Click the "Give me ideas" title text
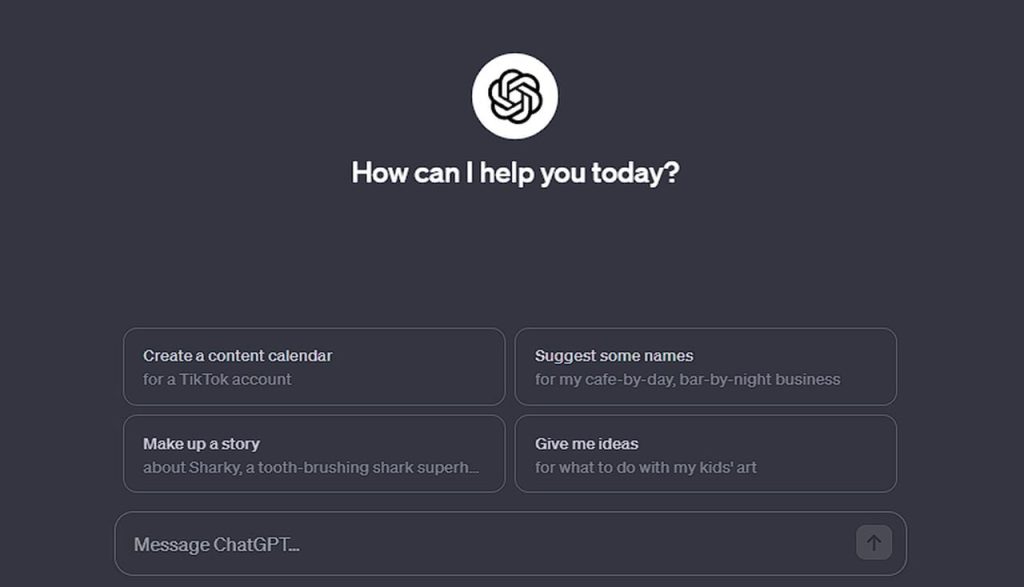The image size is (1024, 587). point(586,444)
